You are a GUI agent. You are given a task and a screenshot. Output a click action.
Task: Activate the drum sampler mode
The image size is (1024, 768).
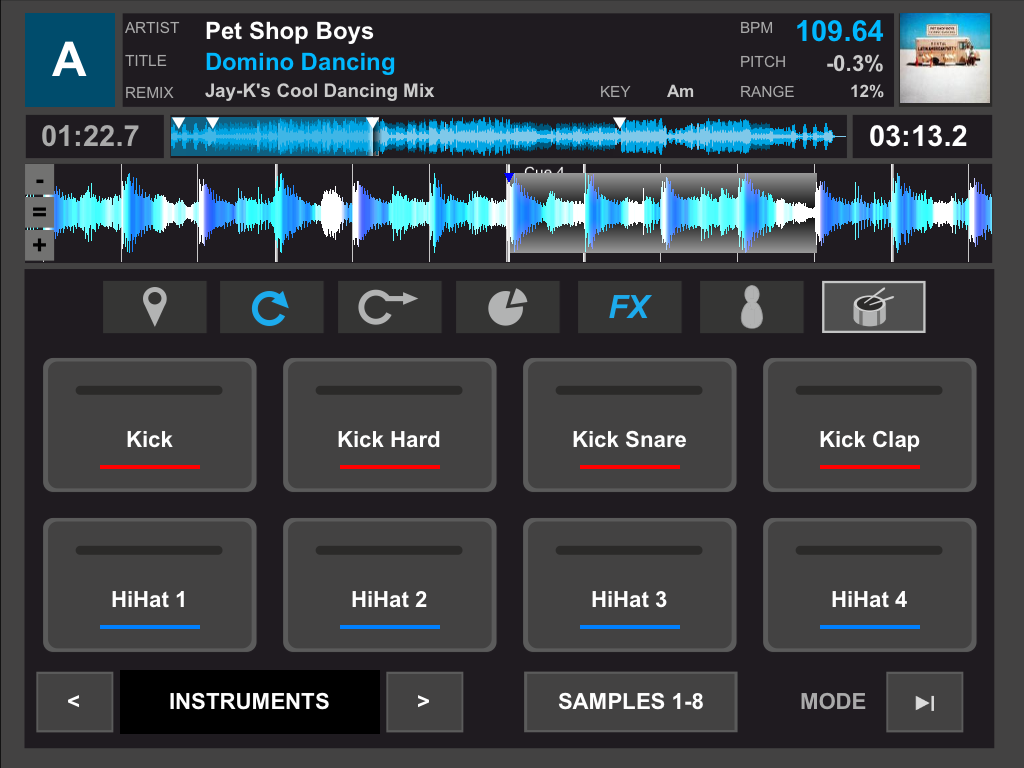pos(873,307)
